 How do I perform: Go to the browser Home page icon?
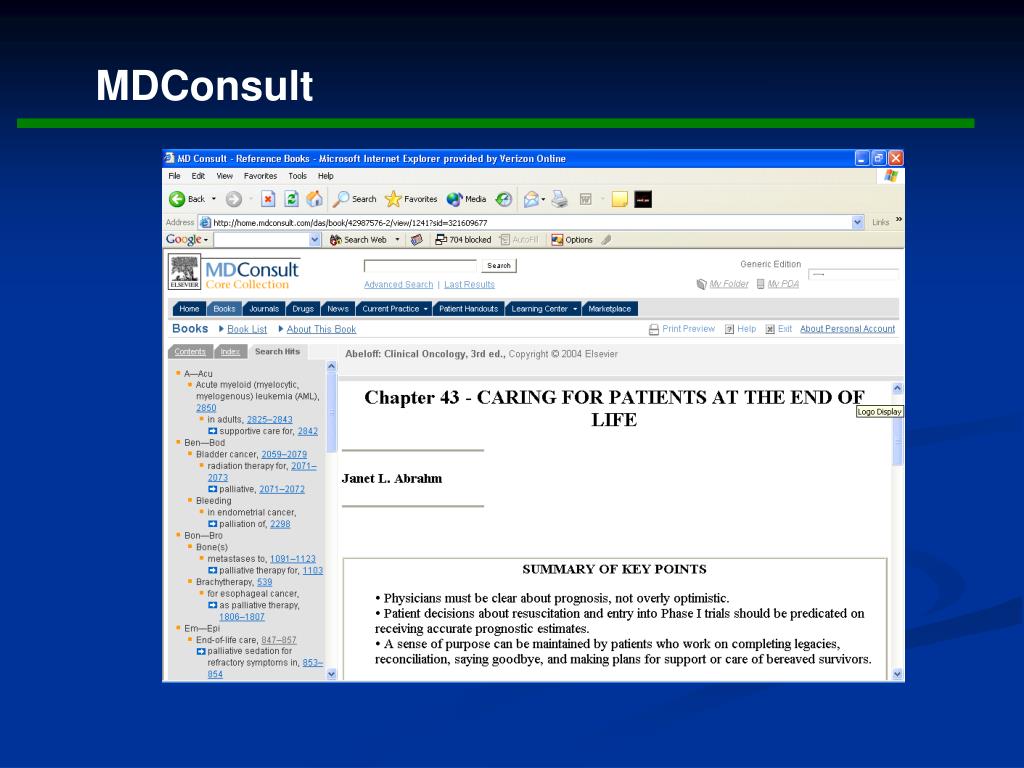click(315, 199)
